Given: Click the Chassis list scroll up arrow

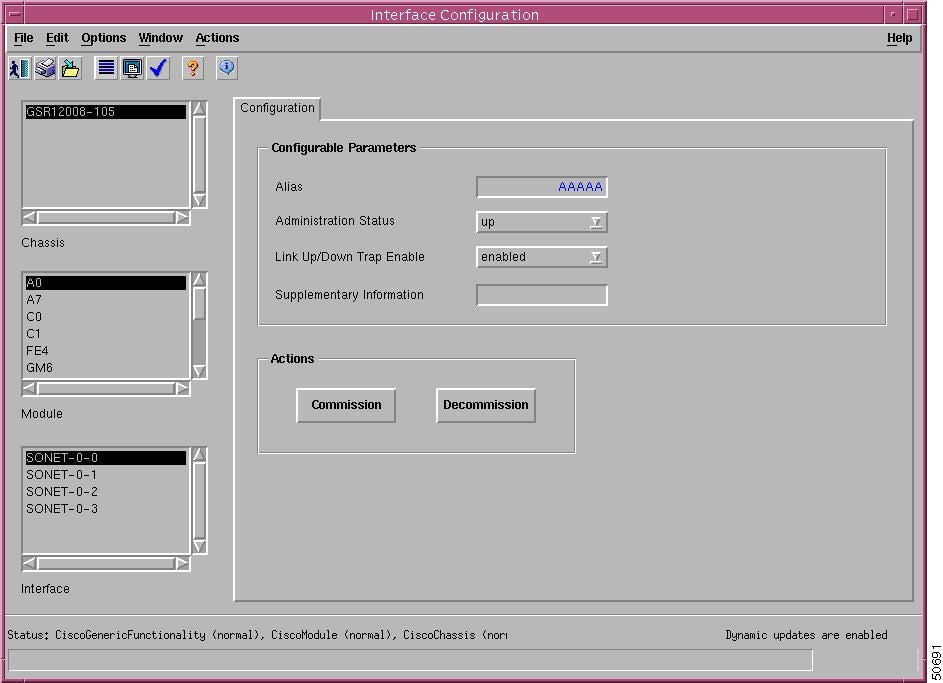Looking at the screenshot, I should pyautogui.click(x=200, y=109).
